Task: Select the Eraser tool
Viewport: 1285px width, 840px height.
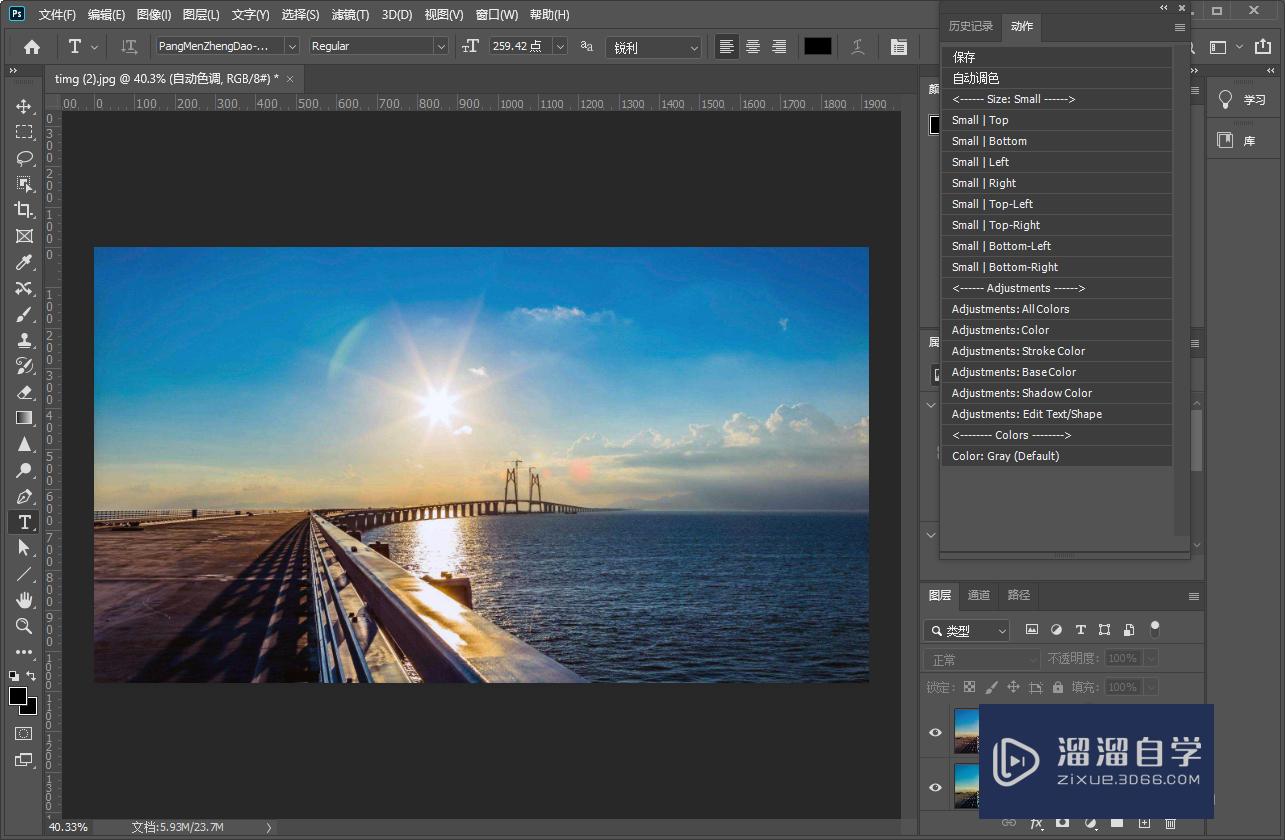Action: (x=24, y=392)
